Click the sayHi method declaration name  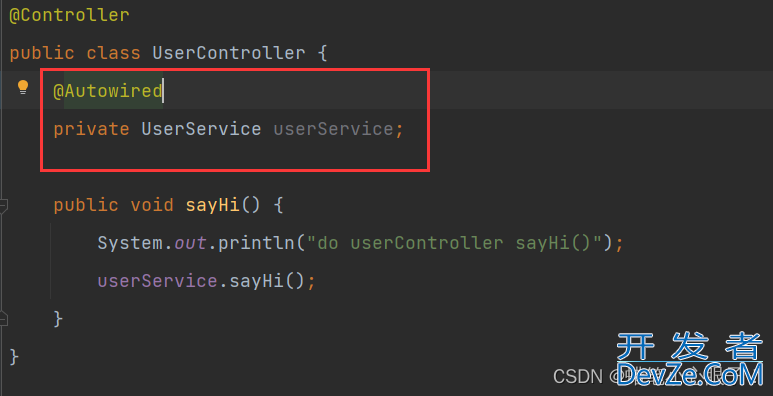tap(212, 205)
